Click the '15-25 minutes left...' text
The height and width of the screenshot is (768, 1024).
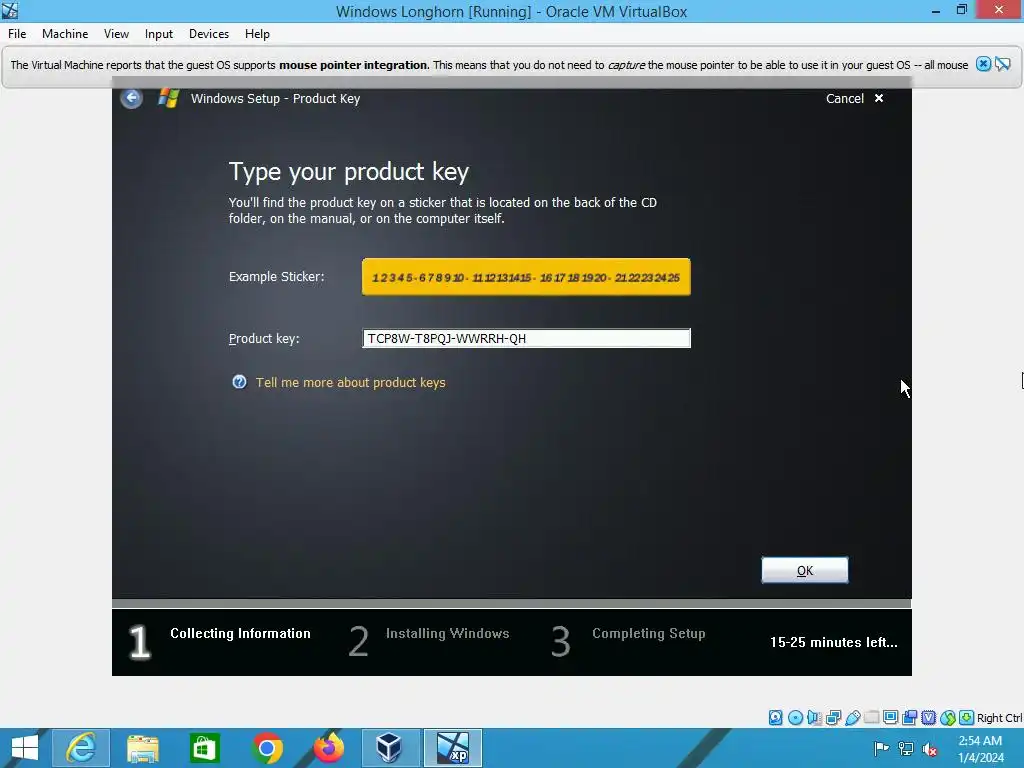[833, 642]
